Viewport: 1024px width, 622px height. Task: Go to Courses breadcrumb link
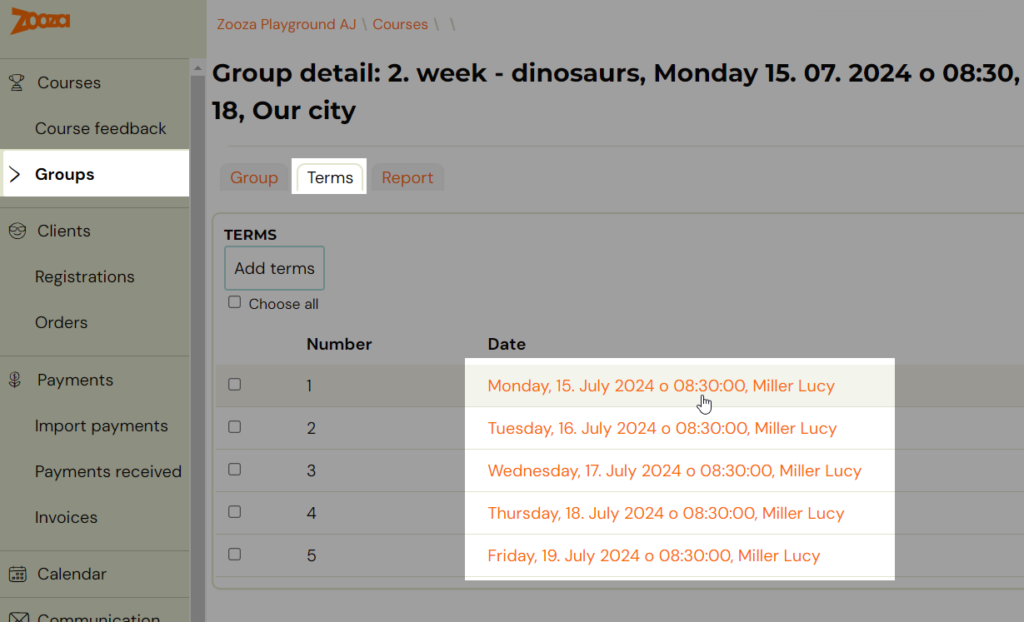tap(400, 25)
